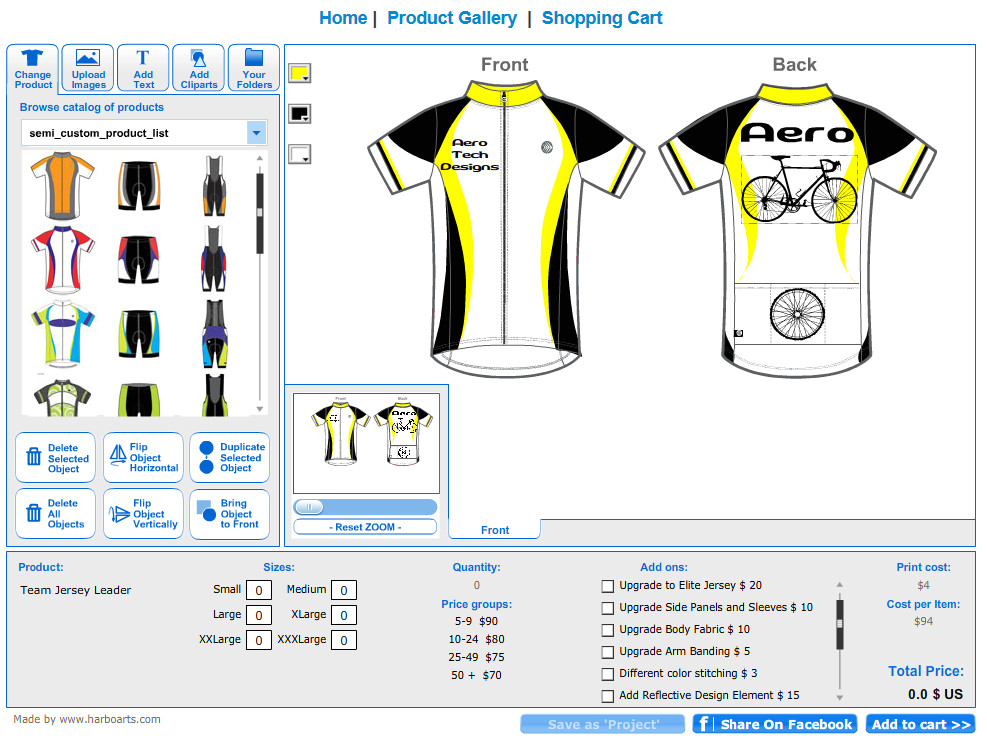Click the XXXLarge size quantity field

click(x=344, y=640)
